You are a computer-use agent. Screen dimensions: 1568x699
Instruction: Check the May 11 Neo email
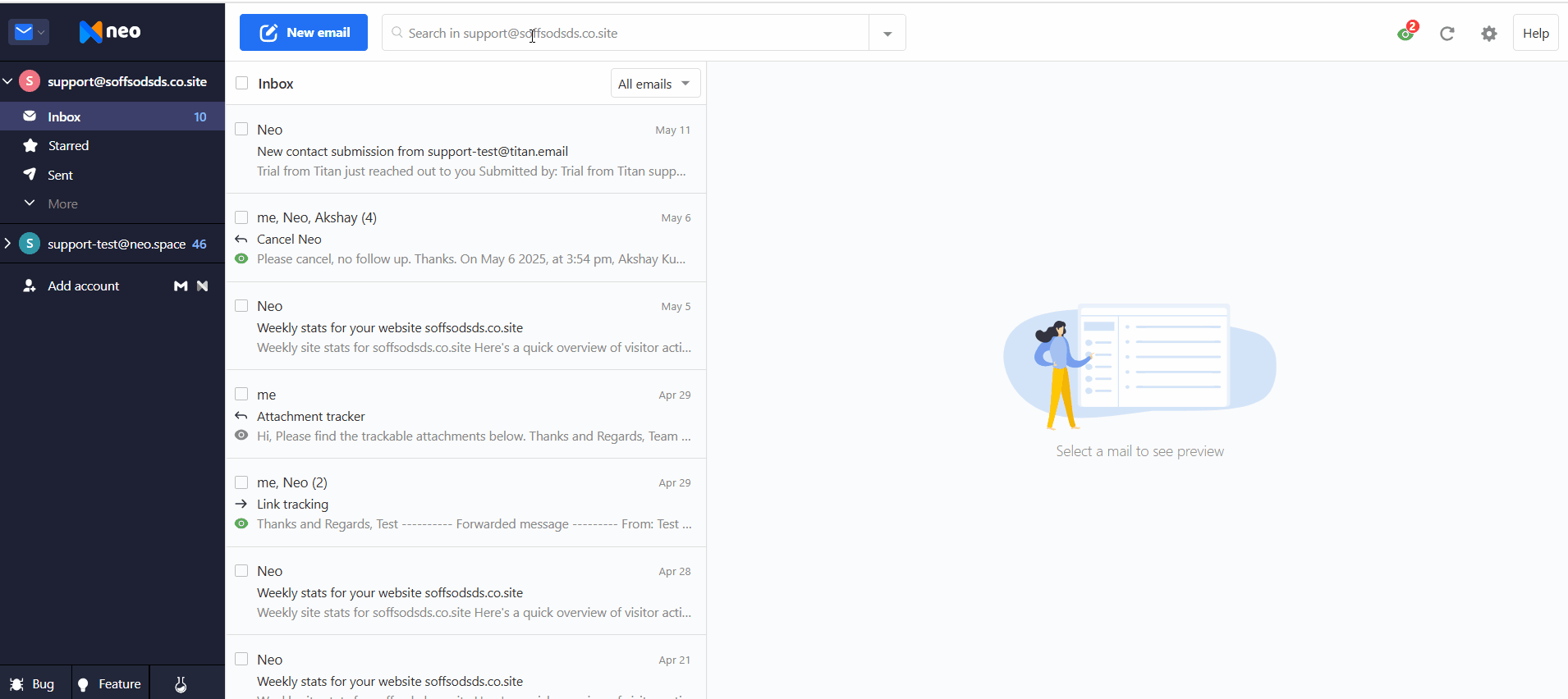click(241, 129)
